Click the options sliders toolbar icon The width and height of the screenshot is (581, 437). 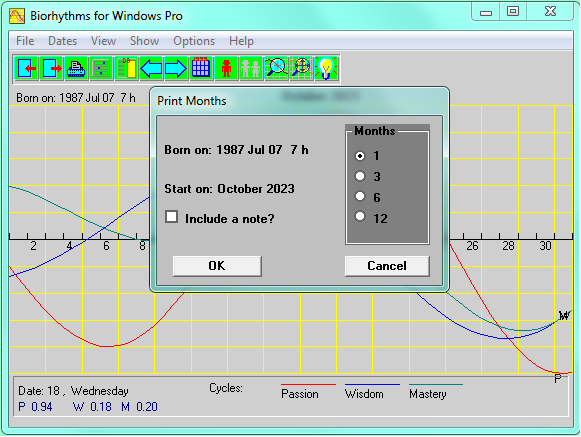(101, 68)
